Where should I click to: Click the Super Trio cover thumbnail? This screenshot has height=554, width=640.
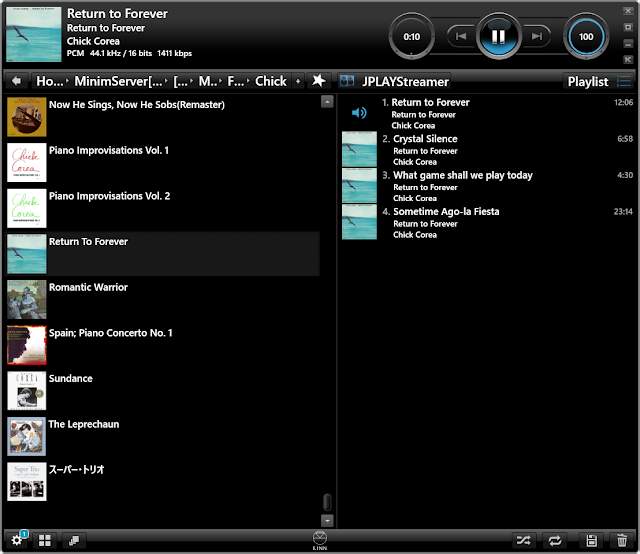27,482
